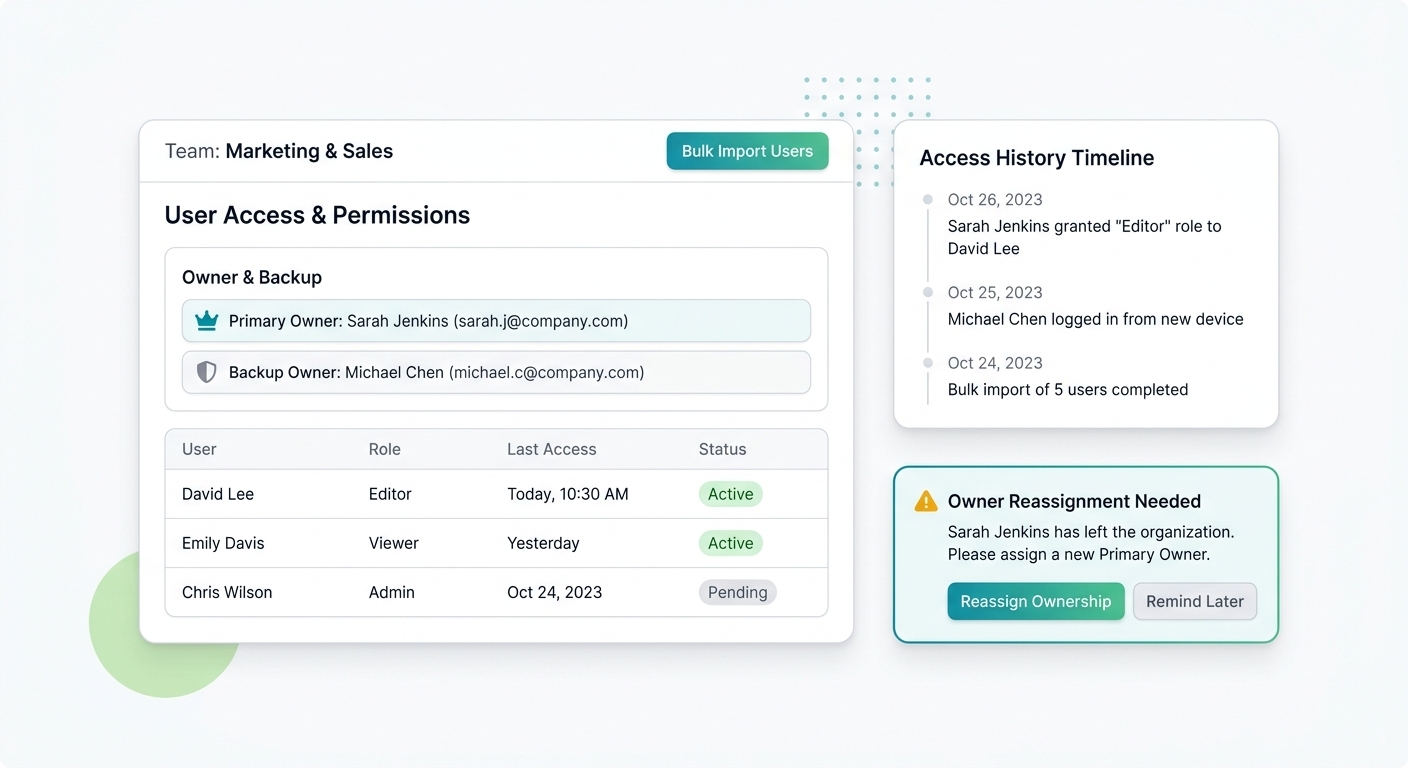Select user David Lee
The width and height of the screenshot is (1408, 768).
(x=218, y=494)
